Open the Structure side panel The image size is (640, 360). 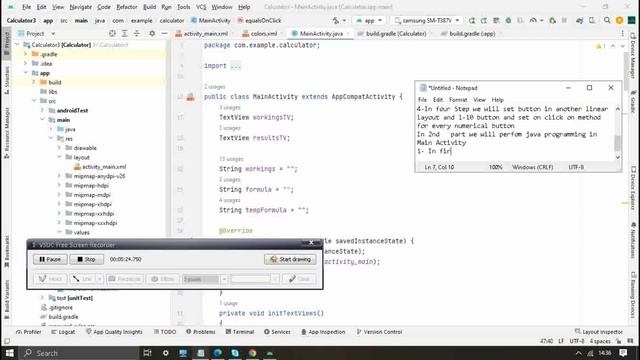(7, 80)
